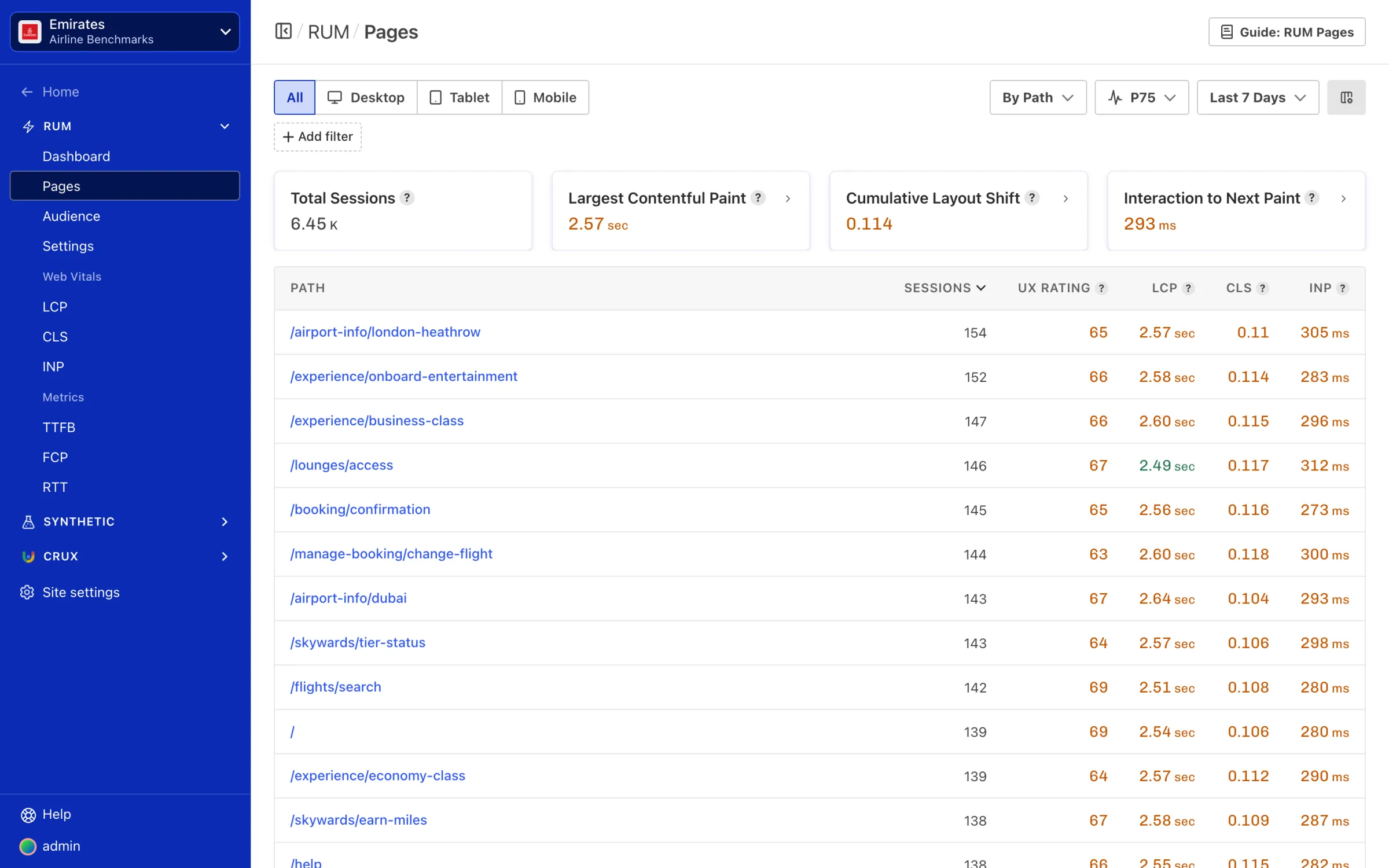Open the By Path grouping dropdown
1389x868 pixels.
(1038, 97)
